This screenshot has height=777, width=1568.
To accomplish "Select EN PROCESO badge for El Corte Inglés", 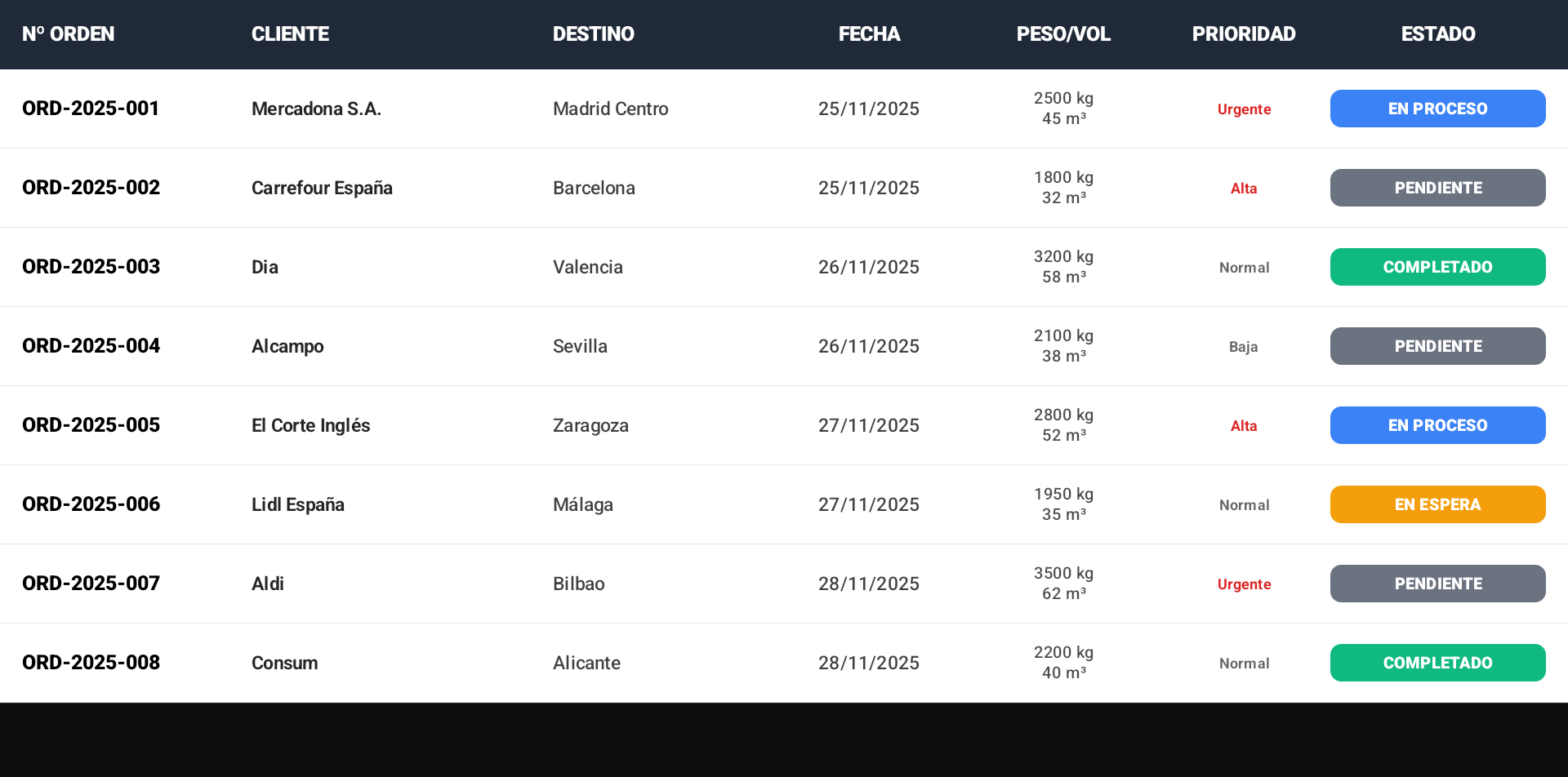I will click(1437, 425).
